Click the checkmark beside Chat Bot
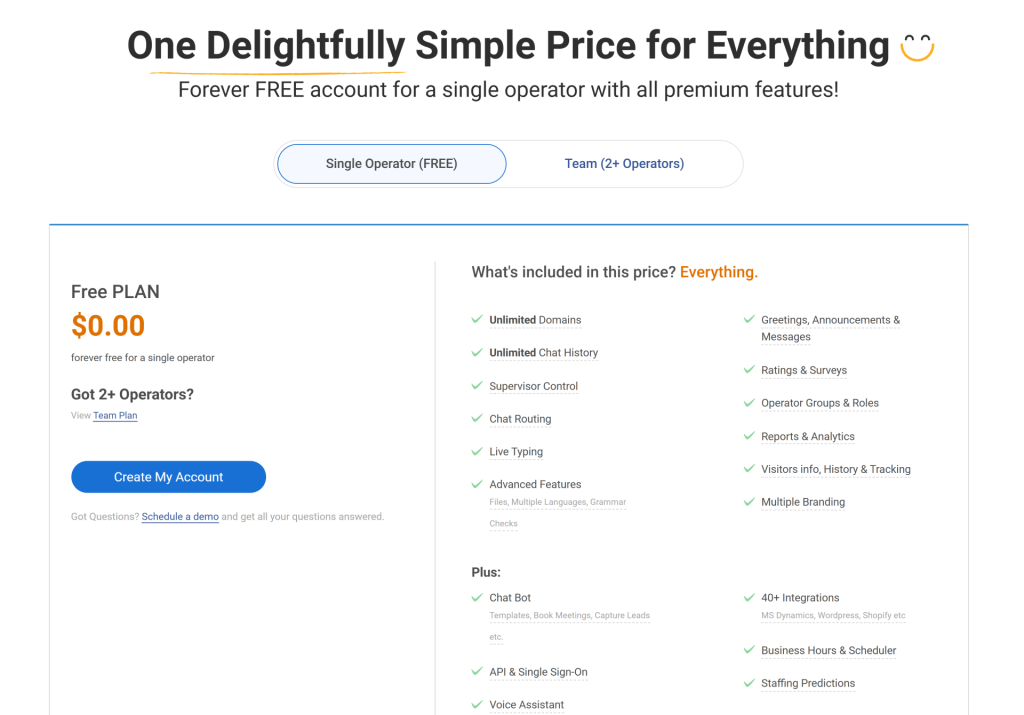 [477, 597]
